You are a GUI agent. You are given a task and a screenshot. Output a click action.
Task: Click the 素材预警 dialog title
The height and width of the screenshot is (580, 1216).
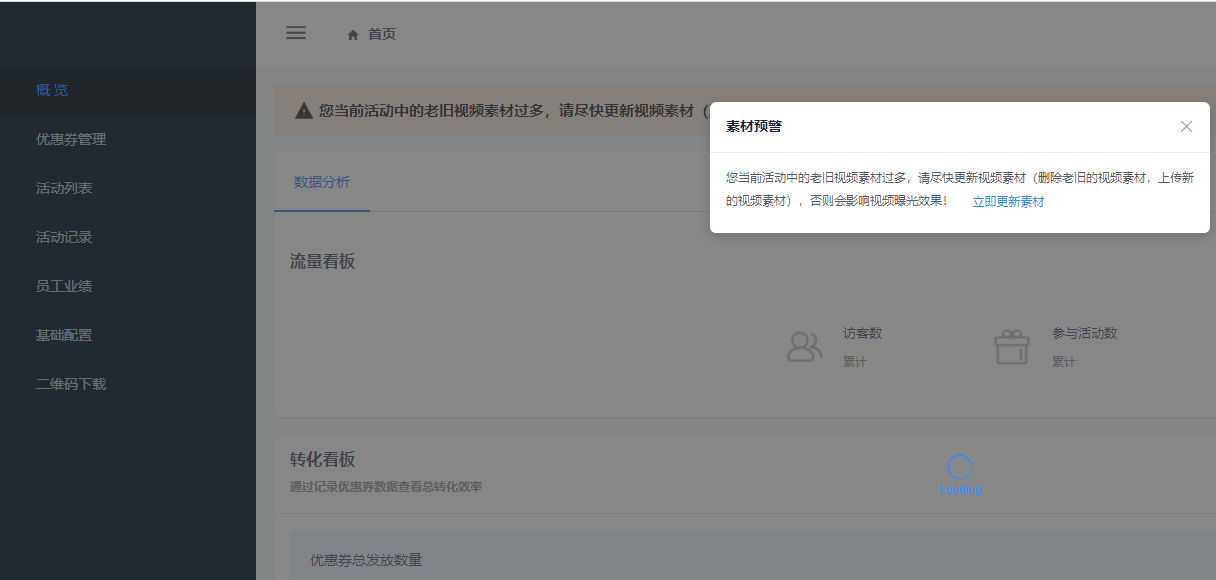(754, 127)
